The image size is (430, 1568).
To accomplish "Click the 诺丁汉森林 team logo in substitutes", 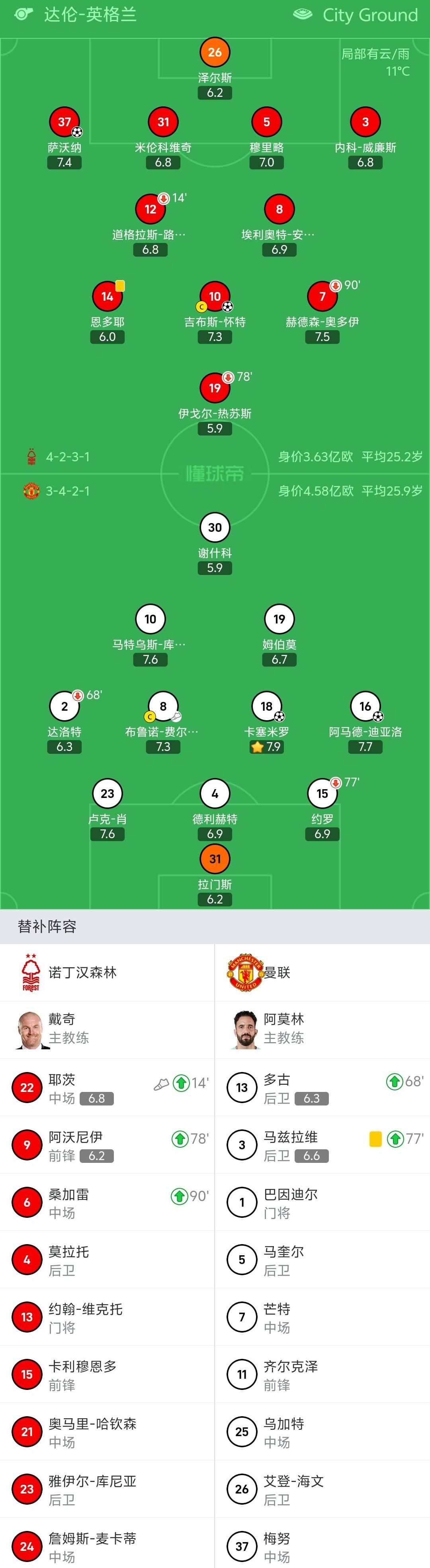I will click(x=31, y=972).
